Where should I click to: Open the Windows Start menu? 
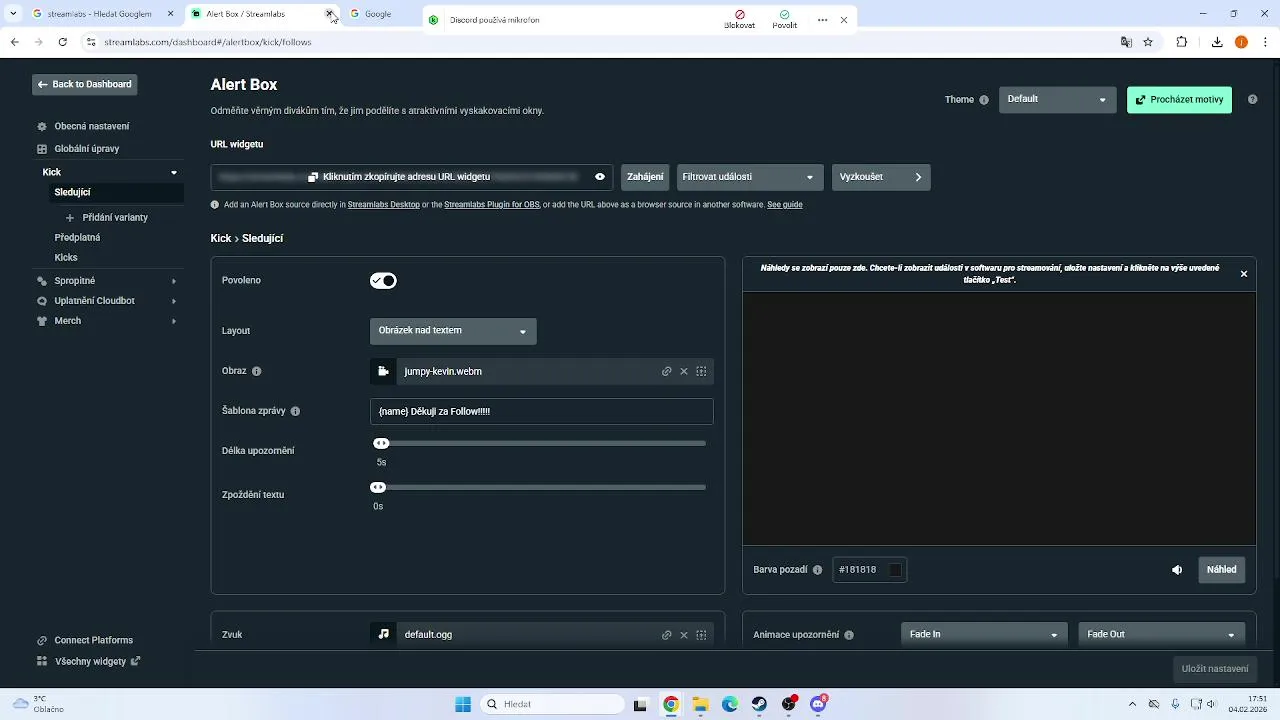pyautogui.click(x=463, y=704)
